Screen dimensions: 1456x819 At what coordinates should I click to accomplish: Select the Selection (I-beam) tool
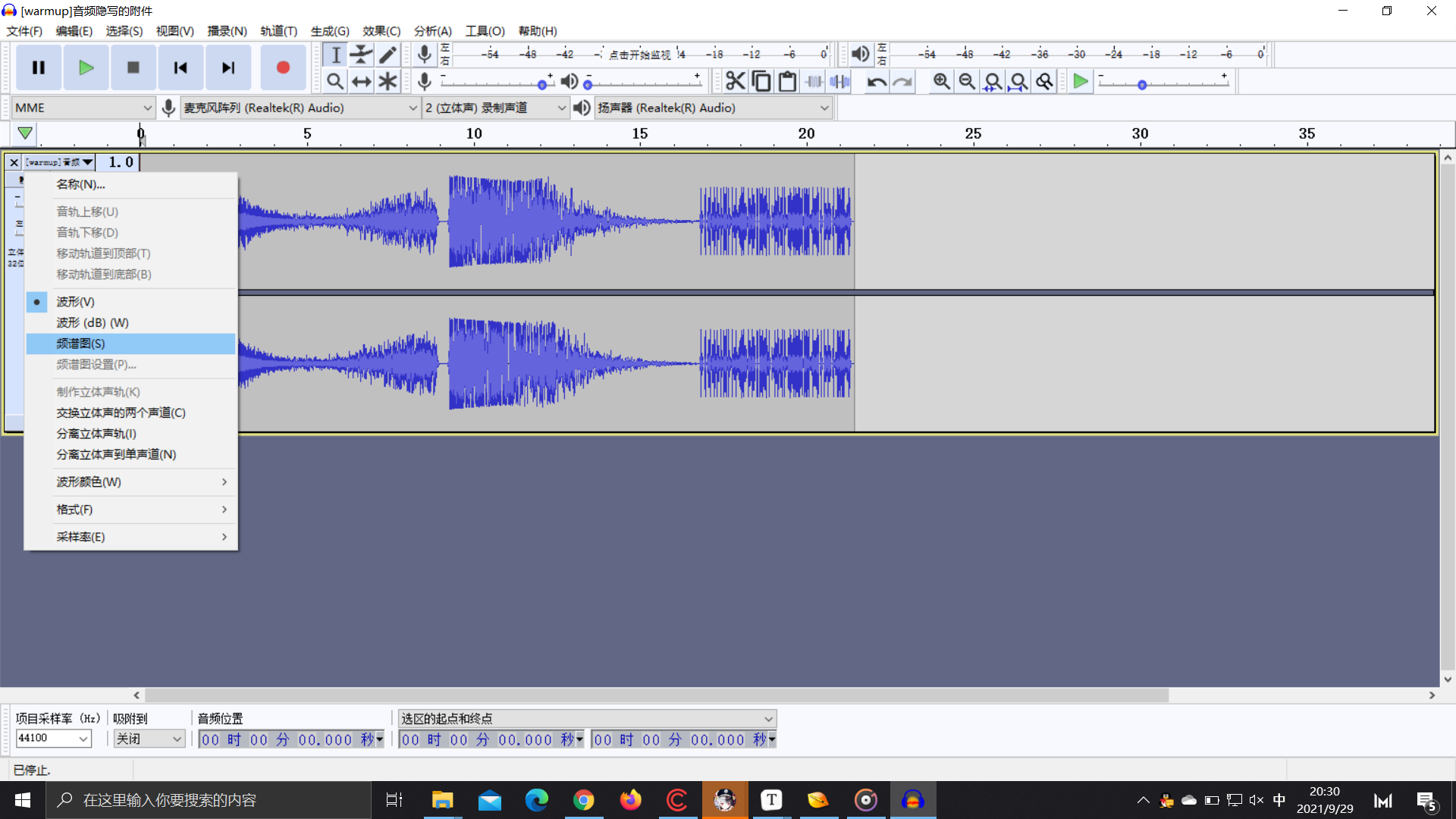coord(335,55)
